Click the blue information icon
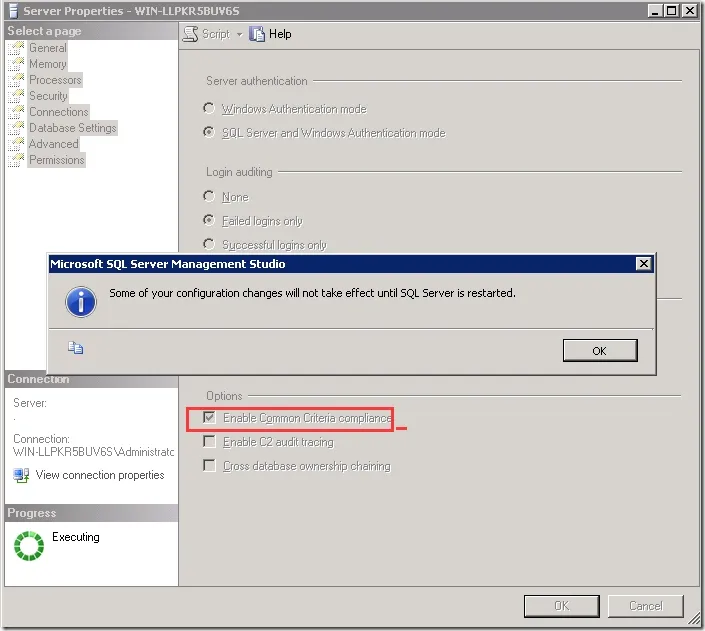The height and width of the screenshot is (631, 705). (81, 302)
